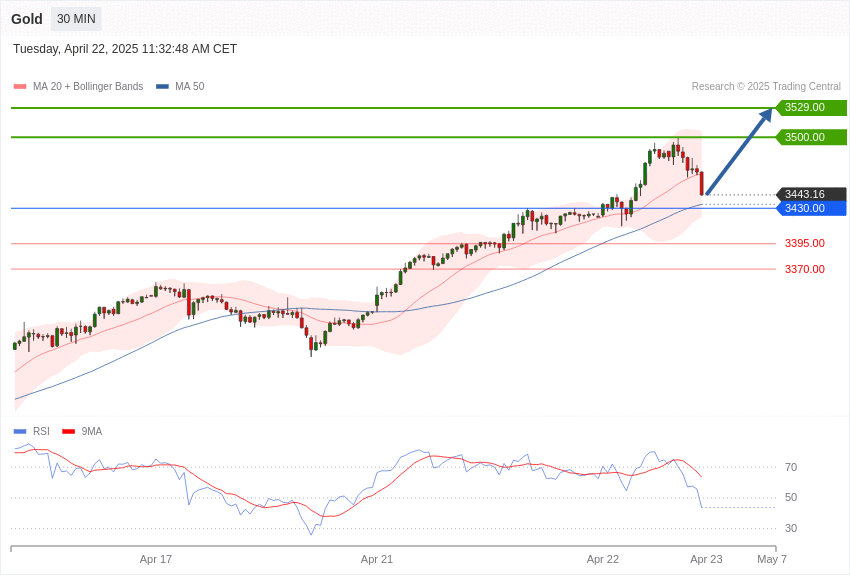Screen dimensions: 850x576
Task: Click the 3395.00 red support price label
Action: click(805, 243)
